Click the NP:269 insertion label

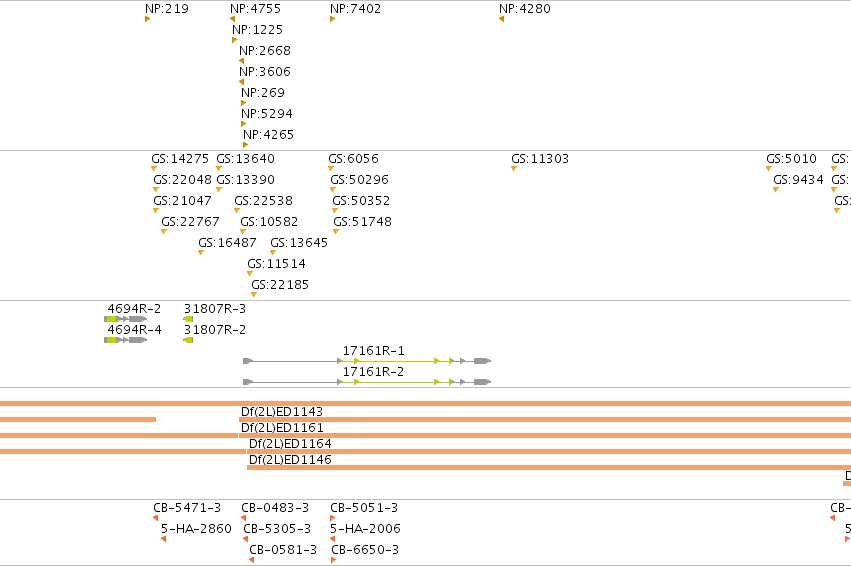coord(263,93)
